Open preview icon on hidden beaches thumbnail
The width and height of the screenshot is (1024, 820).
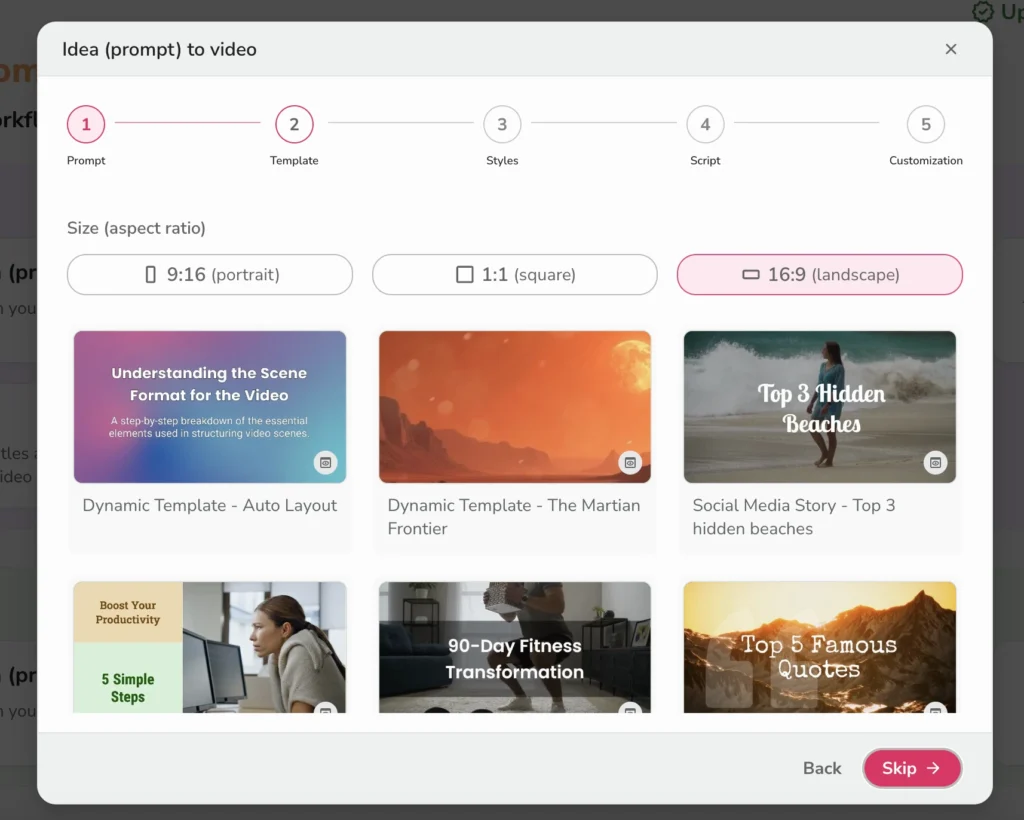934,462
